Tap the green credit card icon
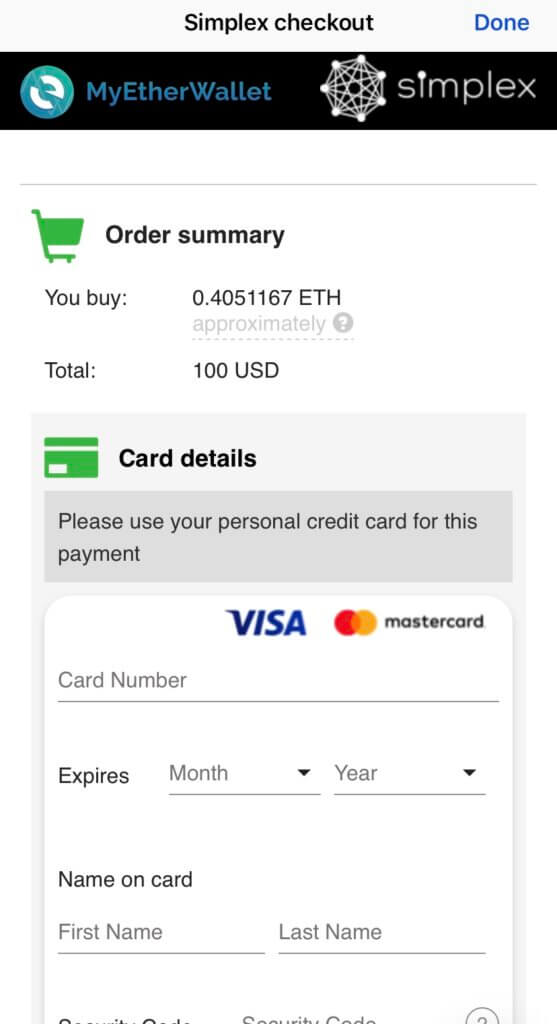 (x=71, y=458)
